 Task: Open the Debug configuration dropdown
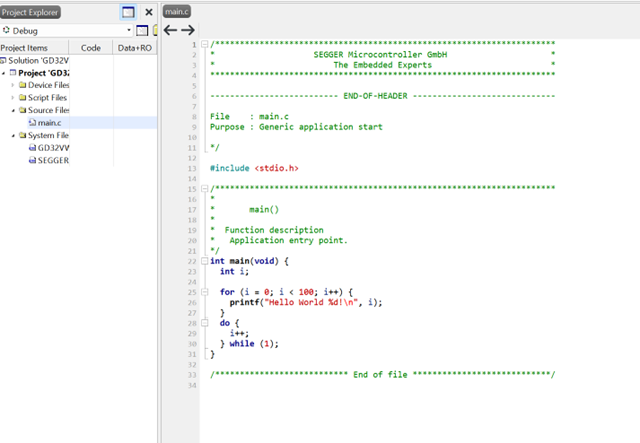(x=129, y=30)
